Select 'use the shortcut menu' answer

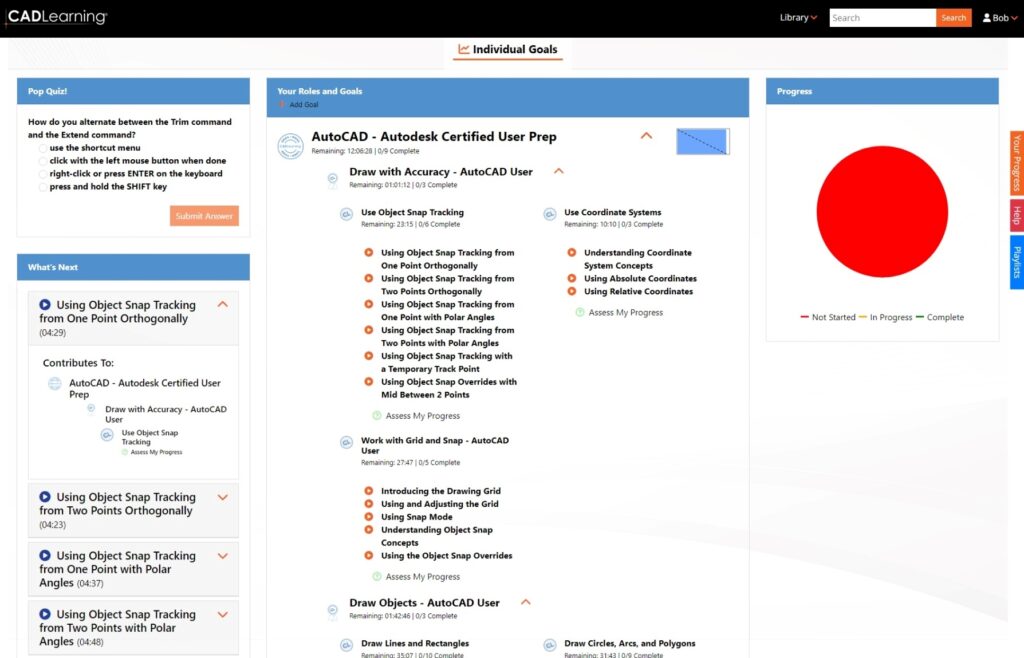coord(43,148)
